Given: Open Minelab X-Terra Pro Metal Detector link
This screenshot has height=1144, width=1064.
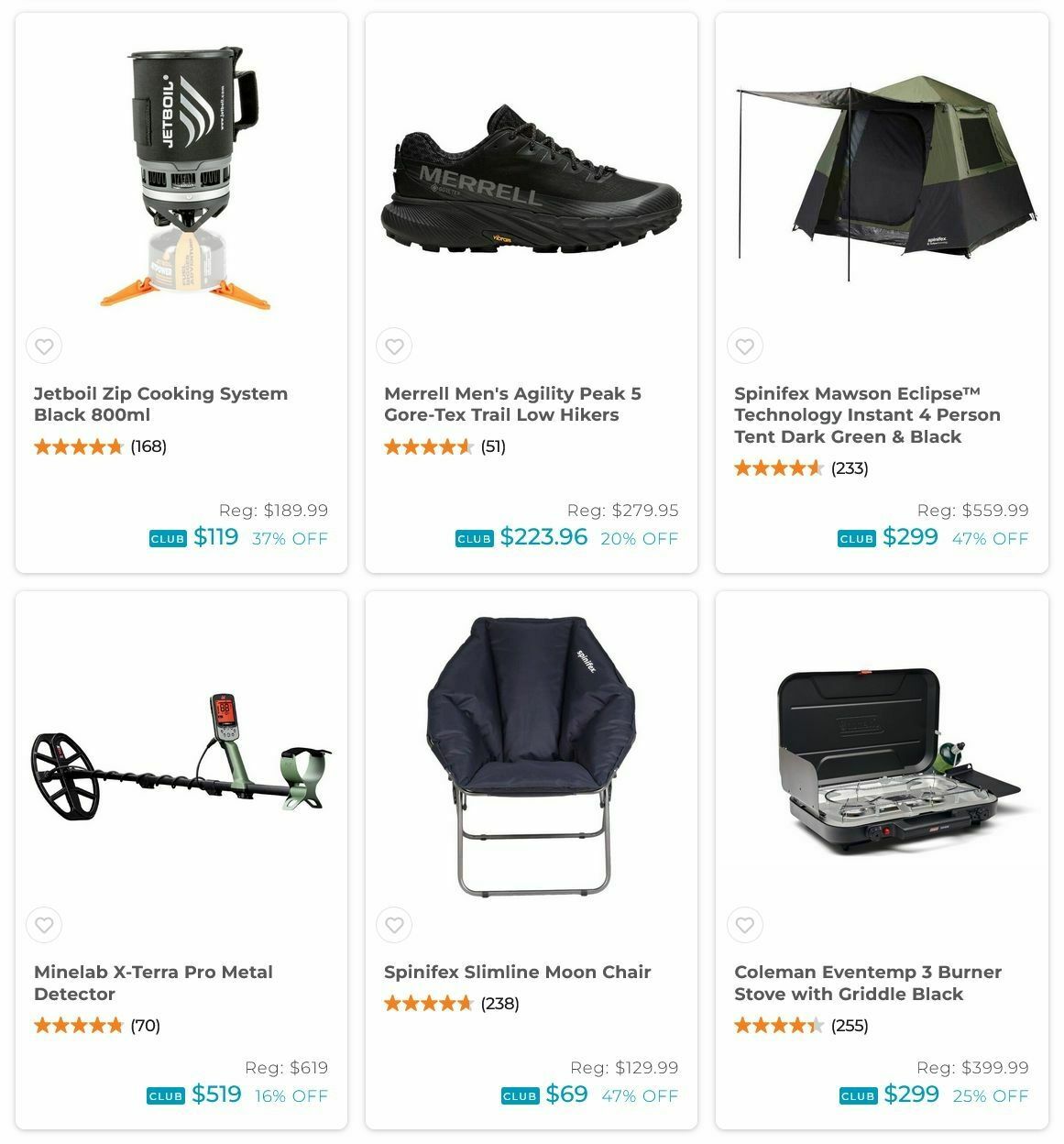Looking at the screenshot, I should [154, 983].
